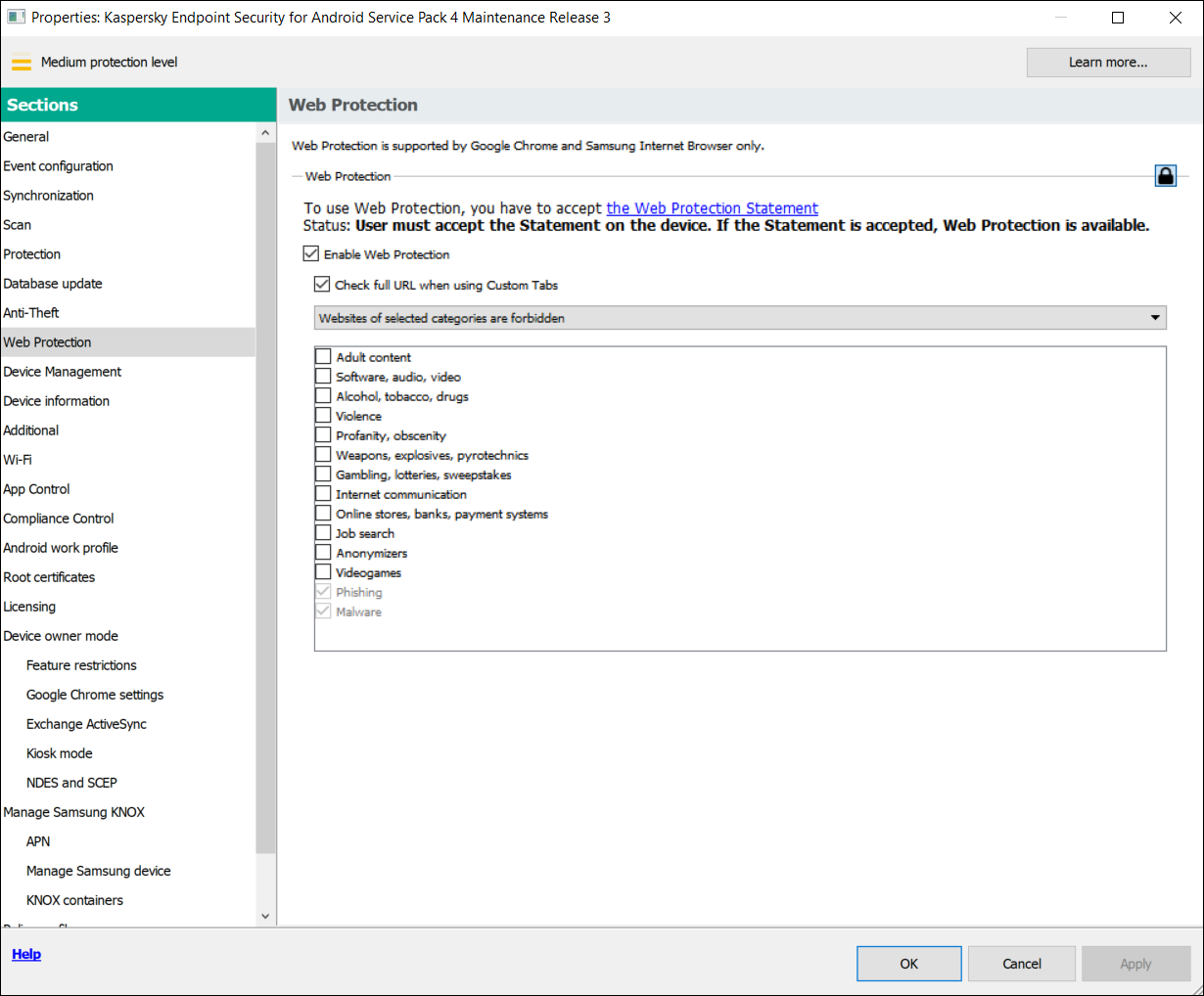This screenshot has height=996, width=1204.
Task: Open the forbidden website categories dropdown
Action: (x=1155, y=317)
